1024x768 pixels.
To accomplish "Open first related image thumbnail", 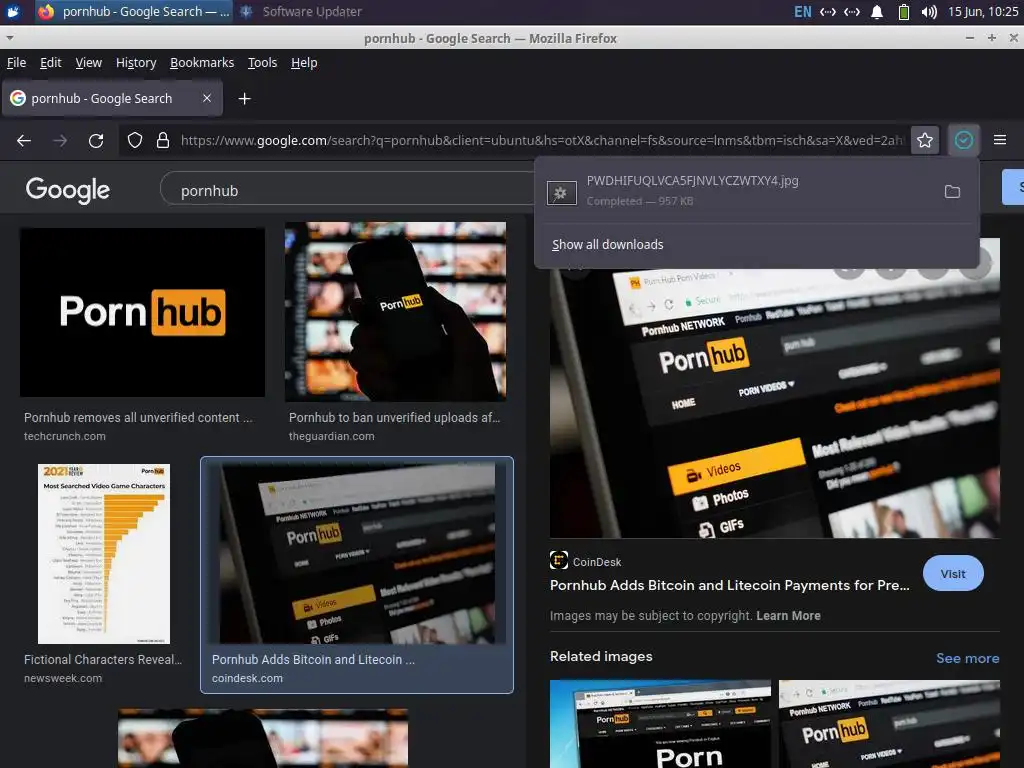I will pos(660,724).
